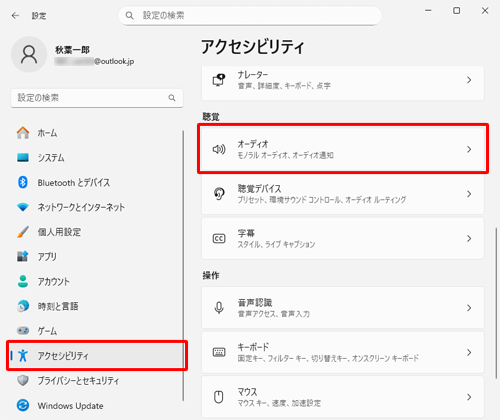Click the magnifier icon in sidebar search box
Image resolution: width=500 pixels, height=420 pixels.
(172, 98)
